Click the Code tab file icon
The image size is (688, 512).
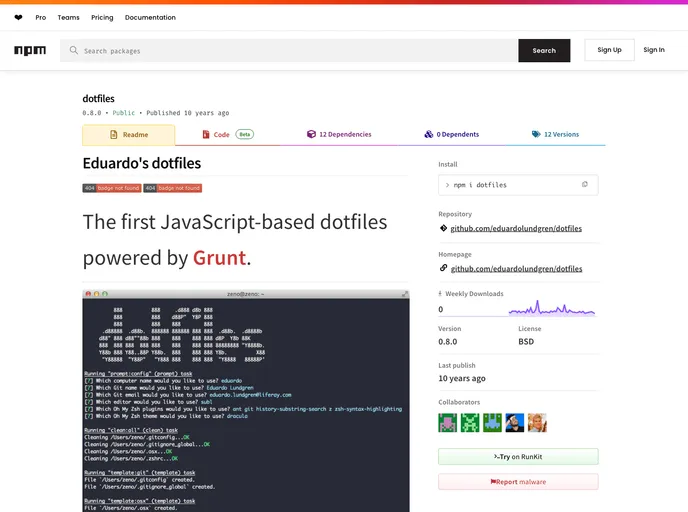(206, 134)
